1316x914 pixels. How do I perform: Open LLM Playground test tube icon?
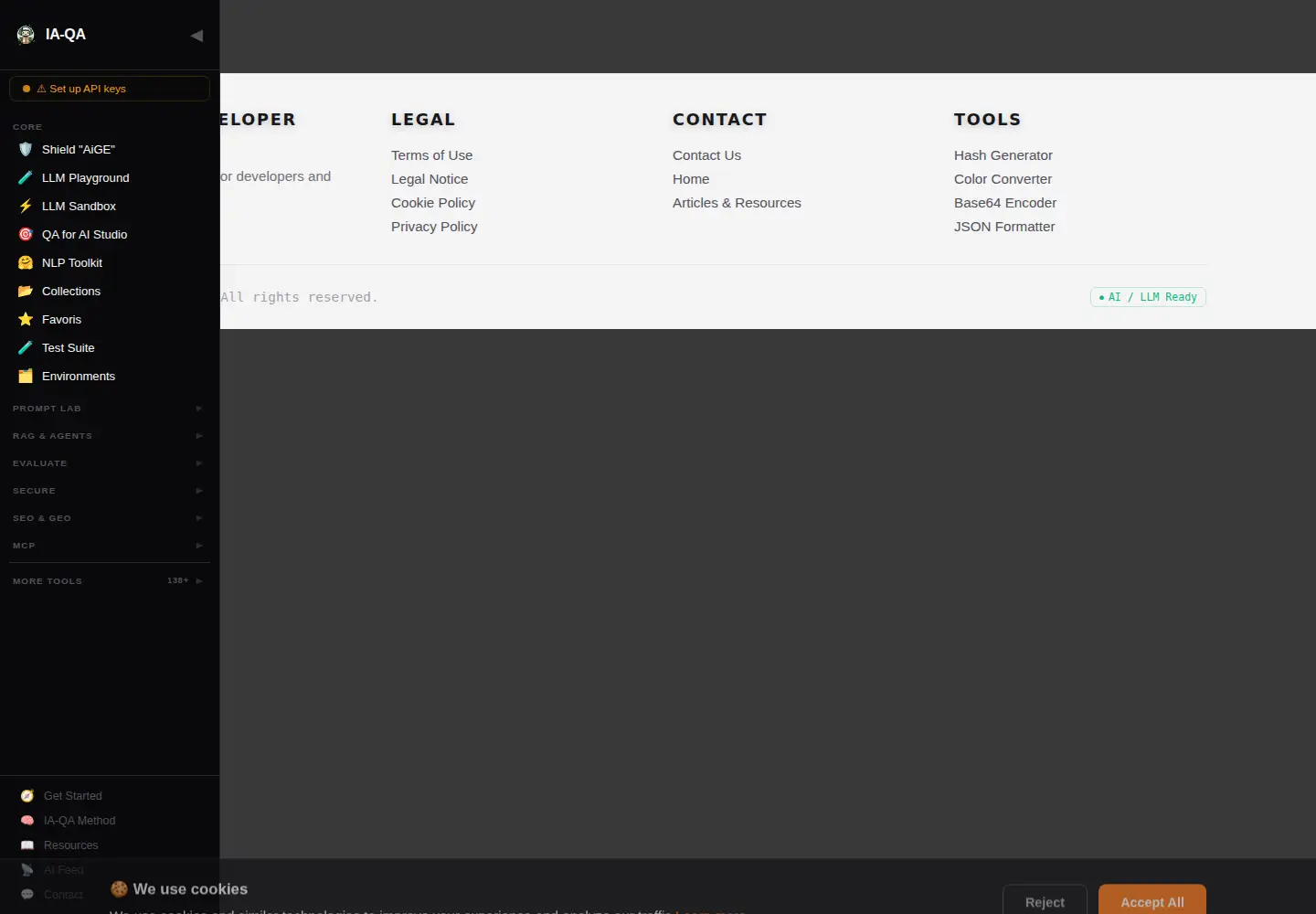point(26,177)
